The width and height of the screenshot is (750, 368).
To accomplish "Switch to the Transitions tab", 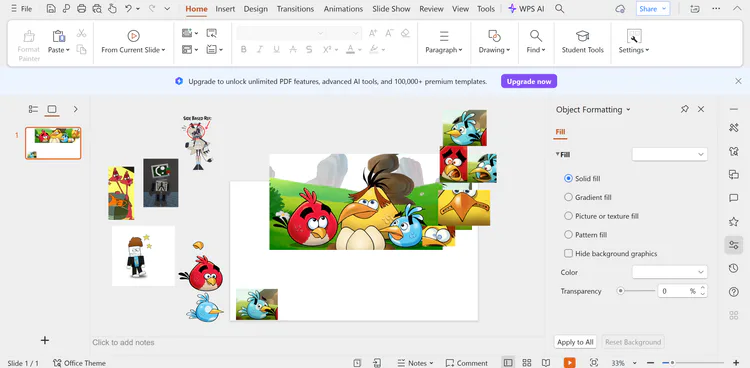I will (x=295, y=9).
